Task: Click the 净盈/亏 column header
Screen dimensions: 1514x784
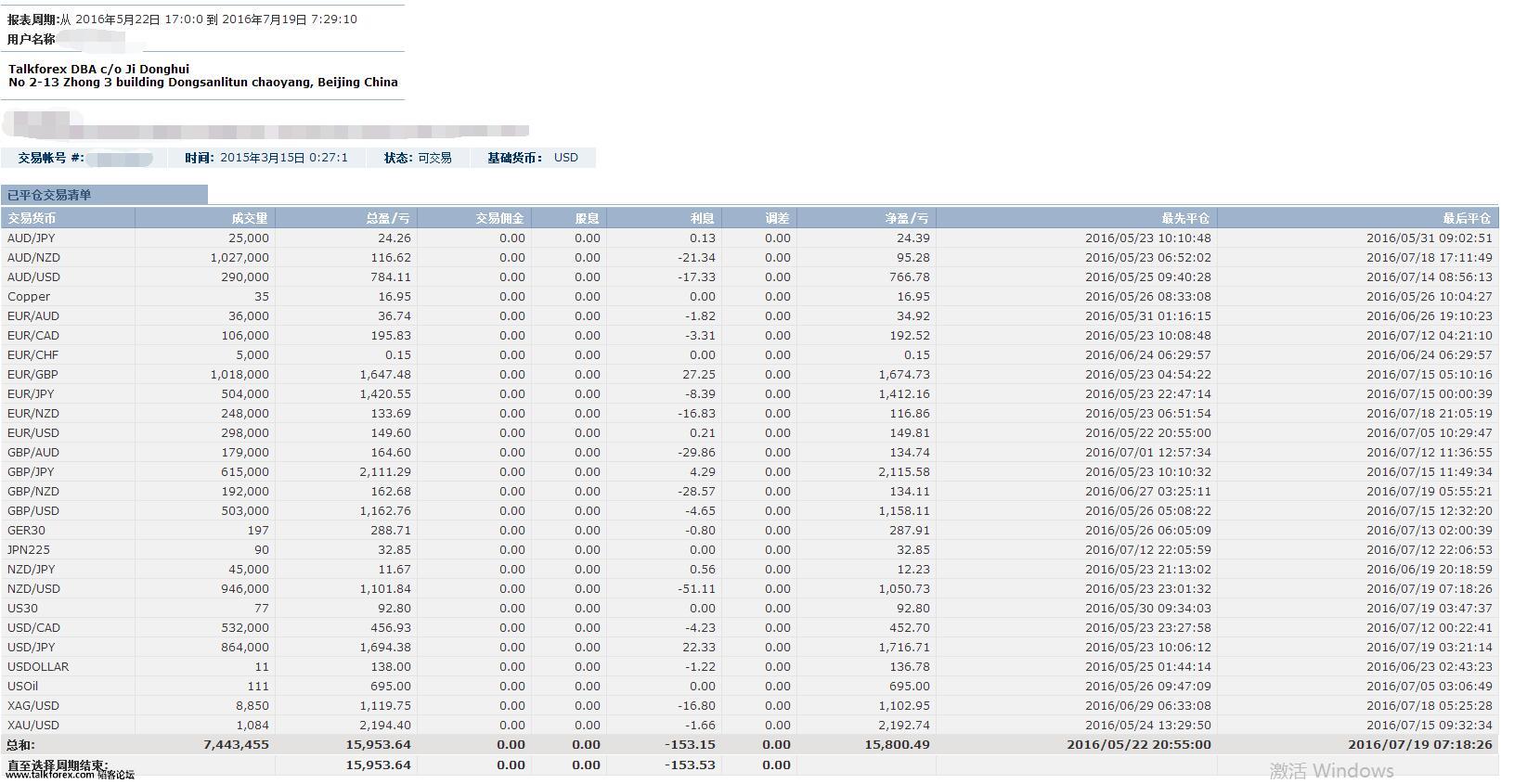Action: [x=907, y=219]
